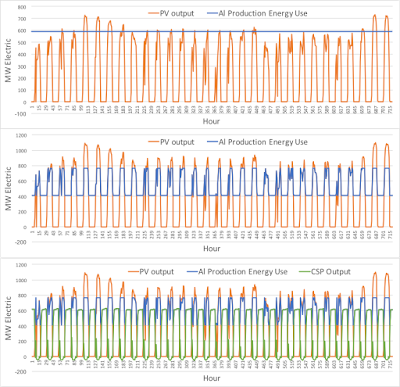Click PV output legend in bottom chart

click(151, 272)
